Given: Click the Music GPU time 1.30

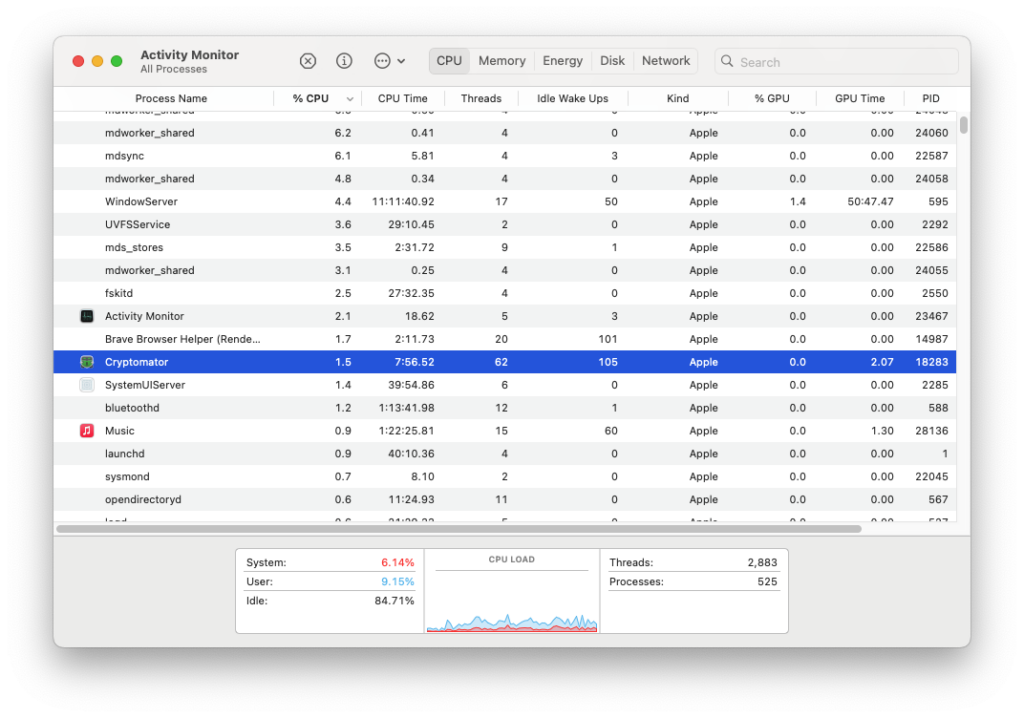Looking at the screenshot, I should (882, 431).
